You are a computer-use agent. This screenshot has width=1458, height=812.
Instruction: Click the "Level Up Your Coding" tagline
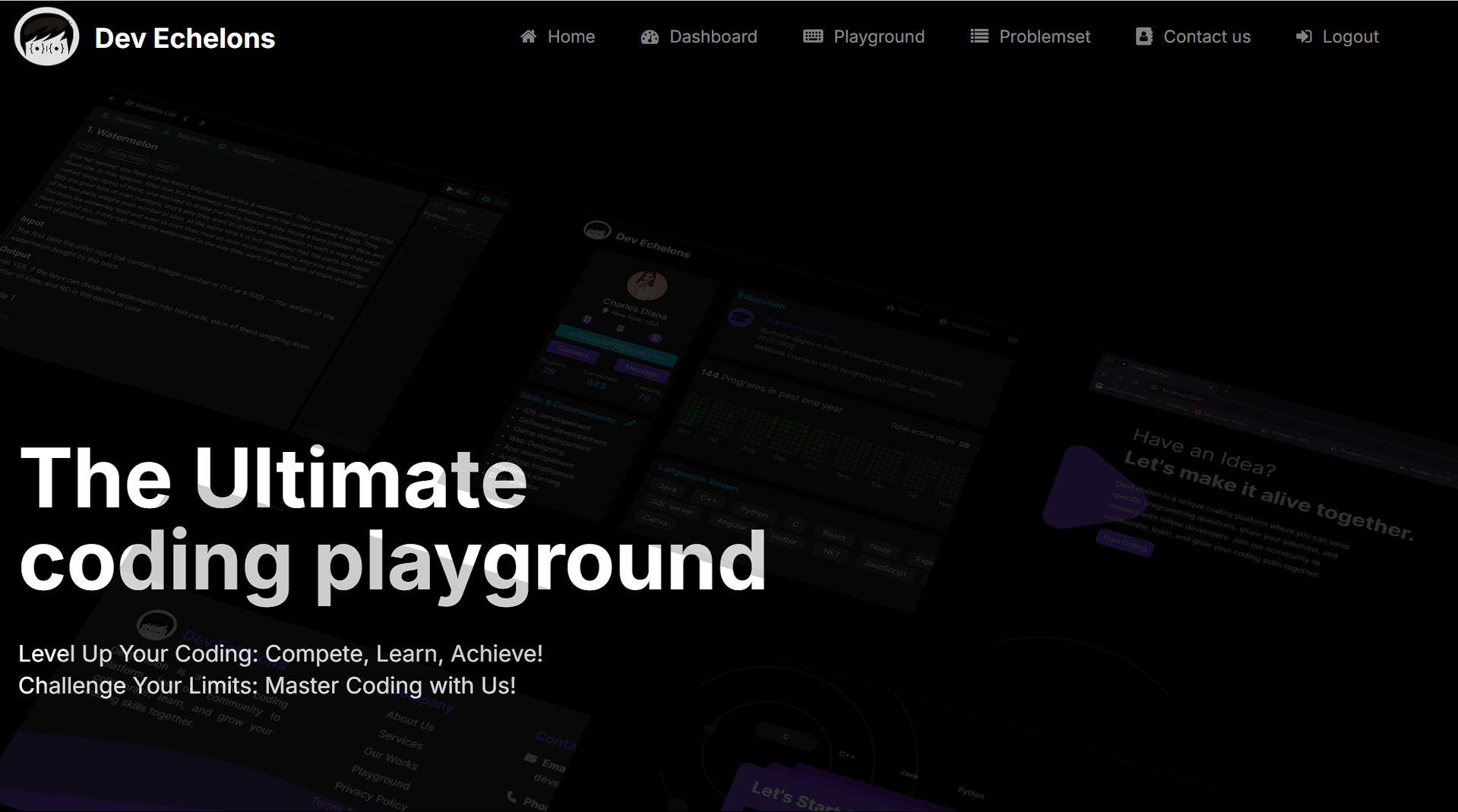[280, 654]
